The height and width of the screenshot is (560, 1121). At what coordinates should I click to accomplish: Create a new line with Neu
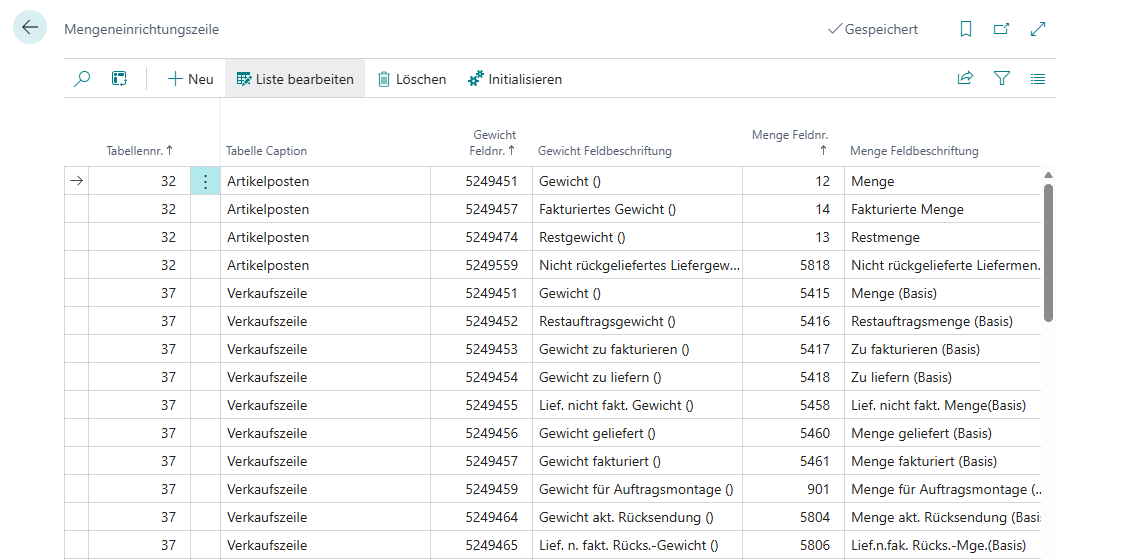(190, 79)
